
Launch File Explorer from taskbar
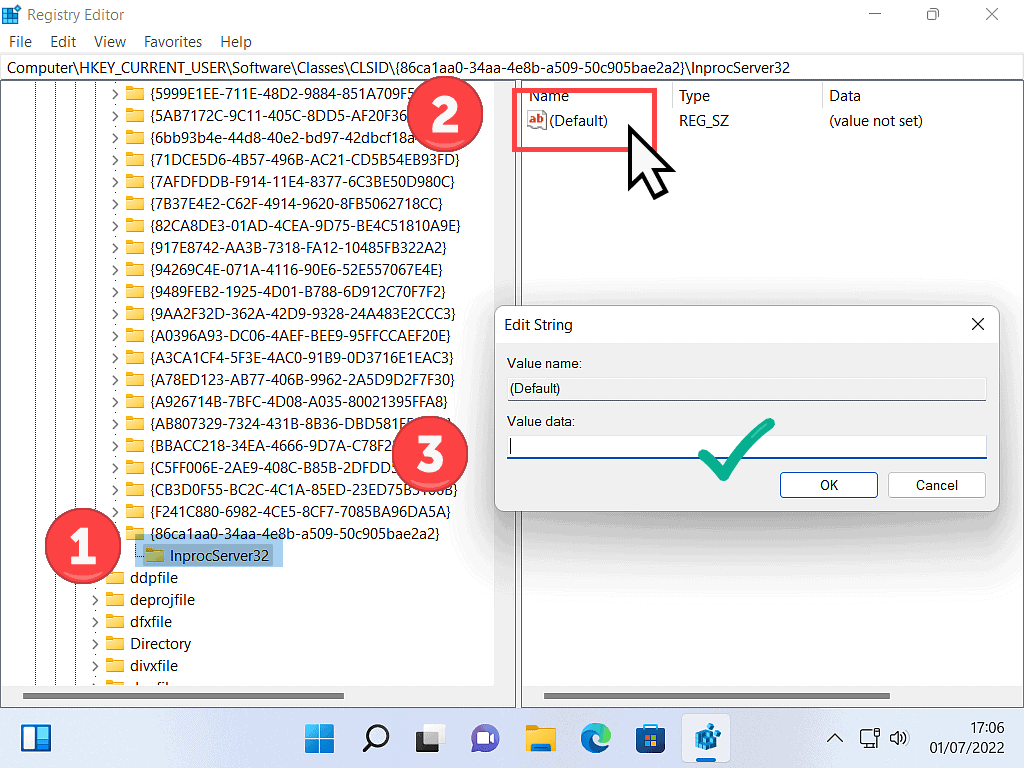pos(541,739)
